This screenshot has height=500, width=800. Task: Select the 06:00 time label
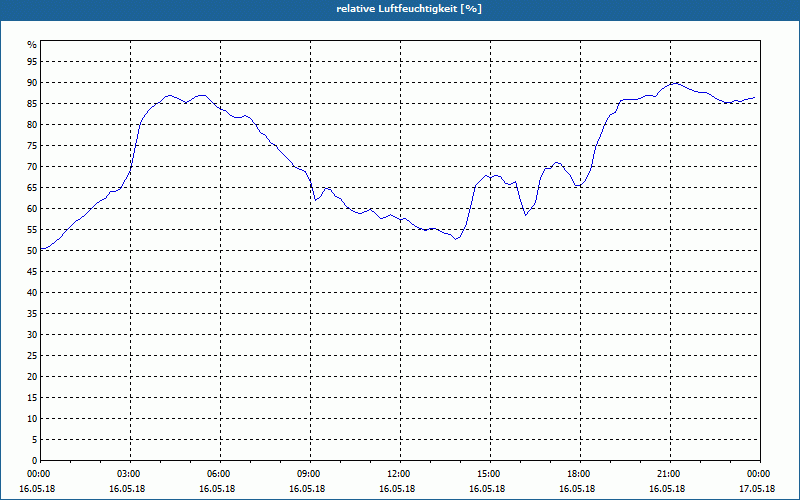pos(220,474)
